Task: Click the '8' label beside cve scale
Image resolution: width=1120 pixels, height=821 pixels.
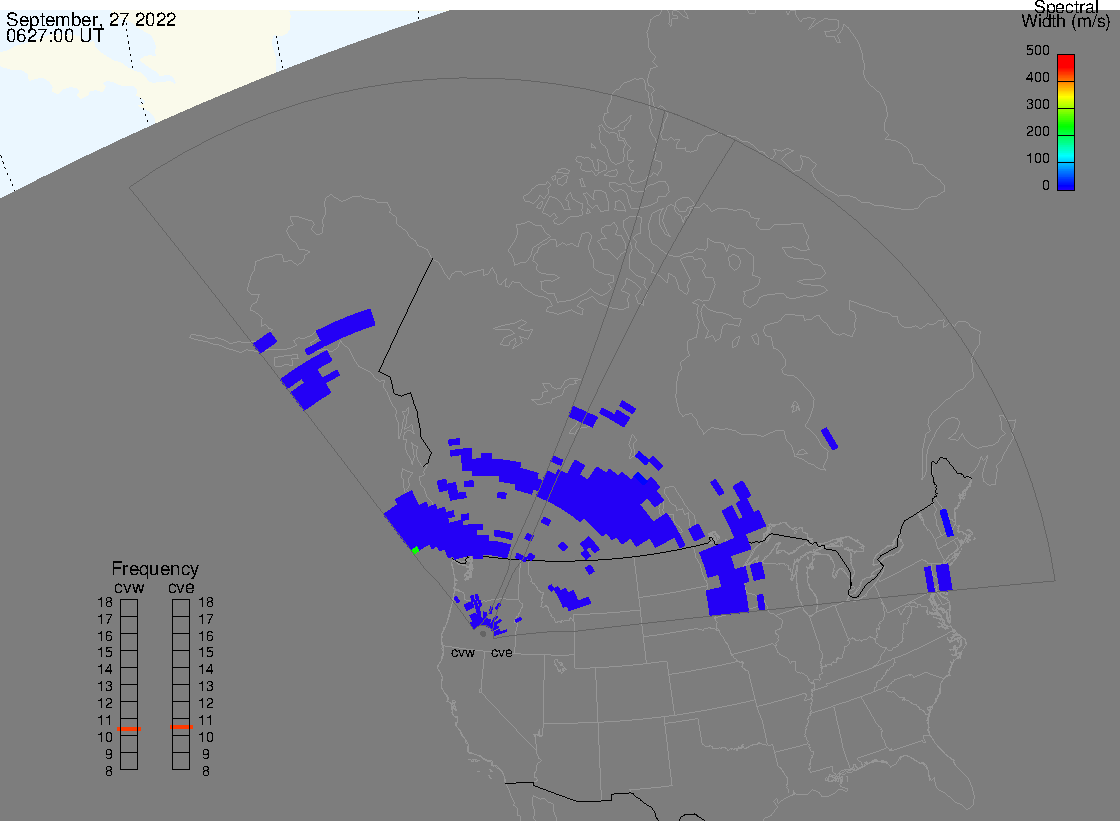Action: click(x=206, y=771)
